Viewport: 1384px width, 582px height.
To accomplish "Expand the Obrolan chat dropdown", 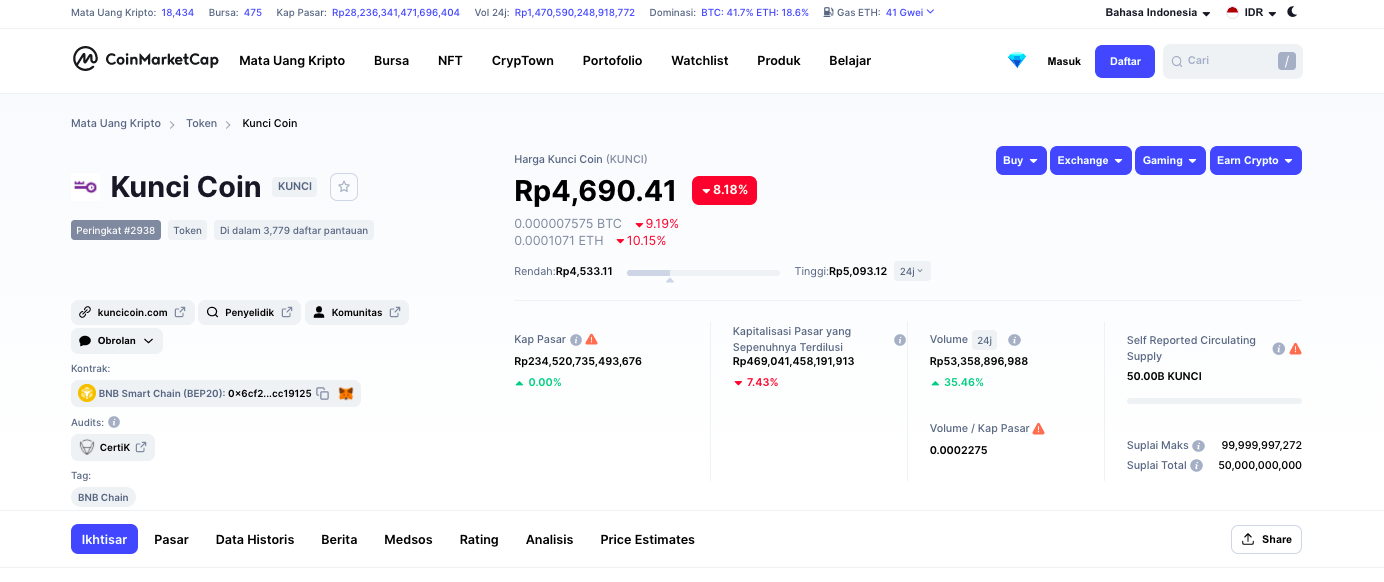I will (x=117, y=341).
